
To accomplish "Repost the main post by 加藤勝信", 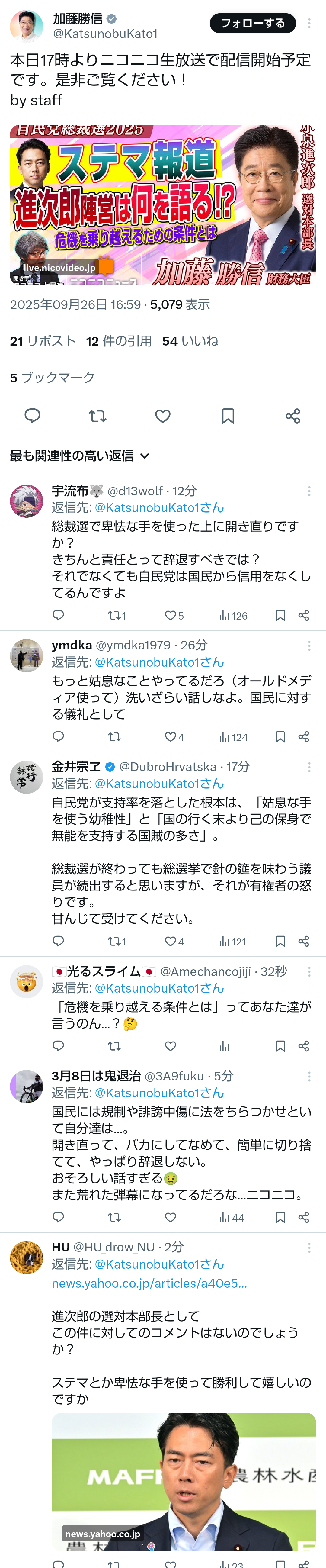I will pyautogui.click(x=97, y=416).
